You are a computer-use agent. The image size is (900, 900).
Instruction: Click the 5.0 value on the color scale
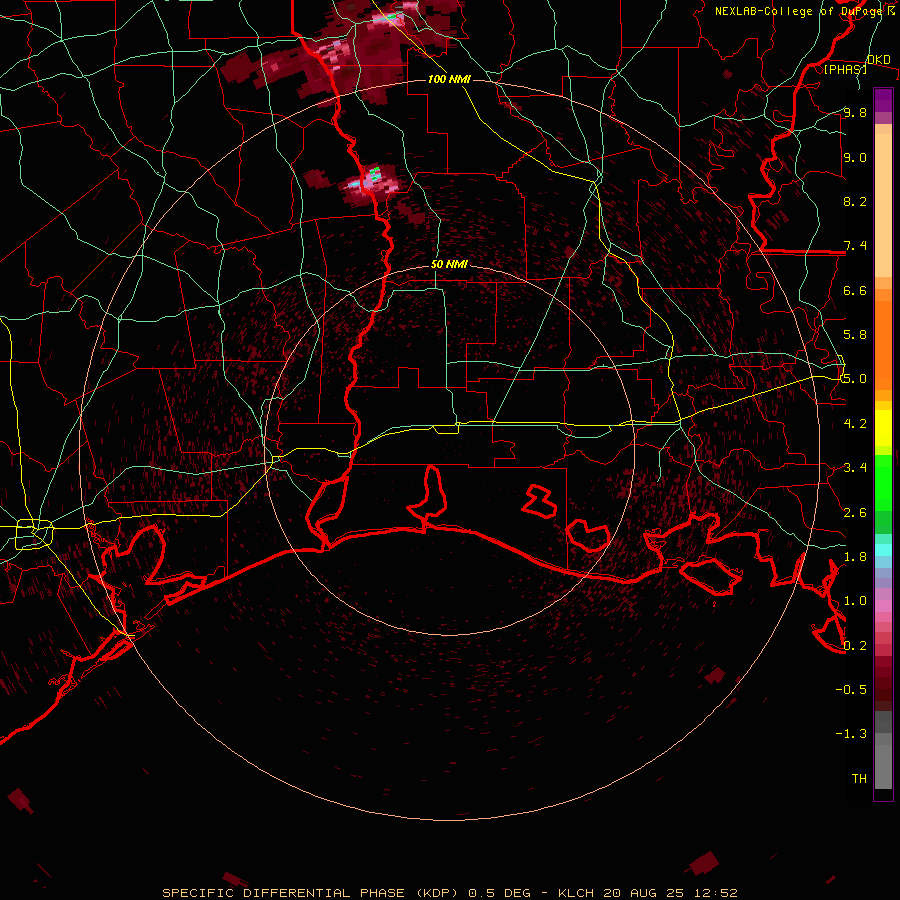[855, 379]
